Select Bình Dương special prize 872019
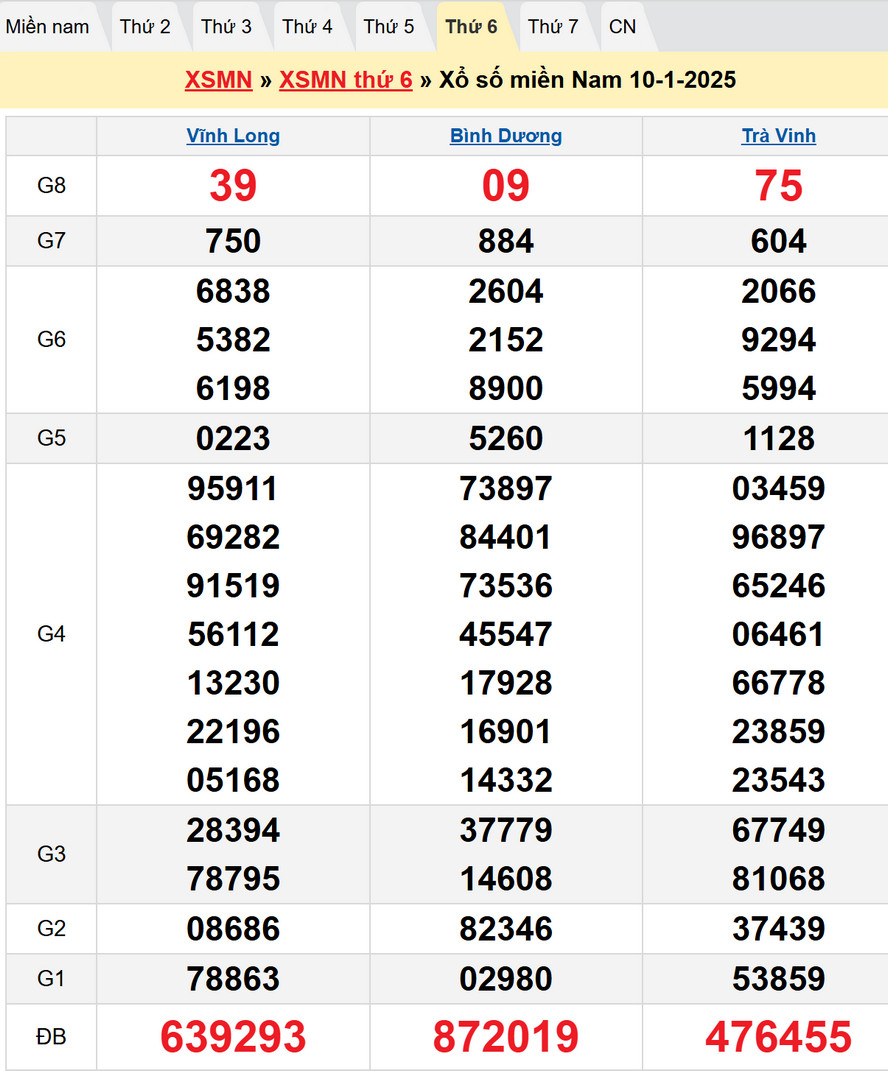888x1071 pixels. pyautogui.click(x=506, y=1037)
